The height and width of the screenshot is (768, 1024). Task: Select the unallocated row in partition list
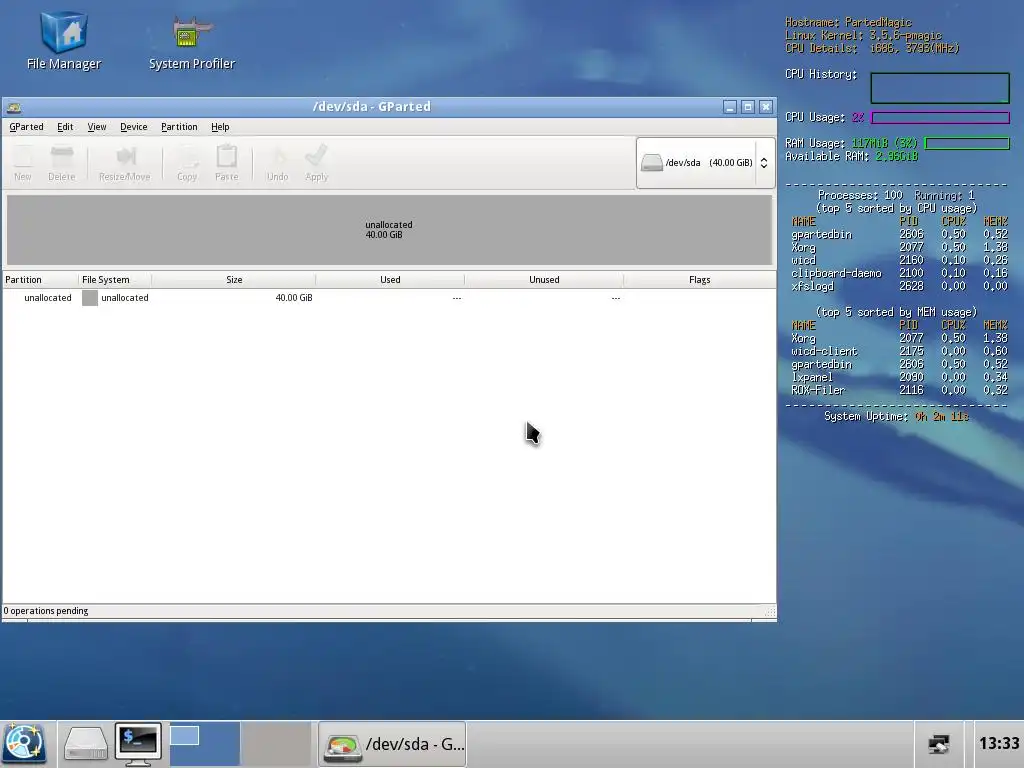pos(389,298)
